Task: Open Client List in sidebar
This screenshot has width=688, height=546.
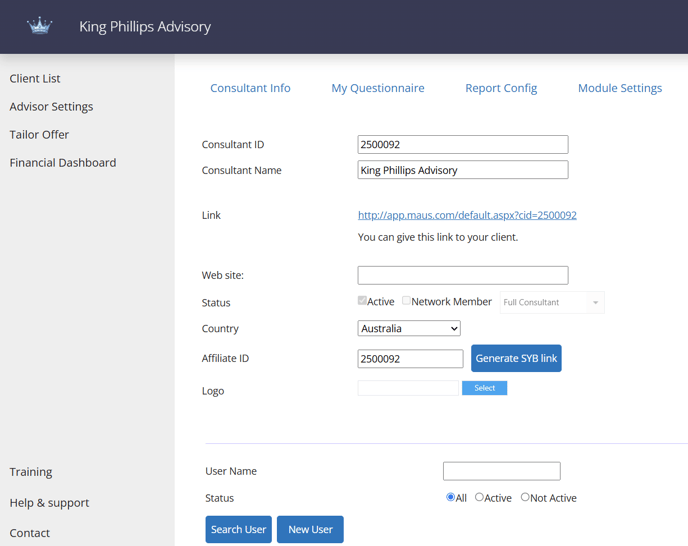Action: [x=35, y=79]
